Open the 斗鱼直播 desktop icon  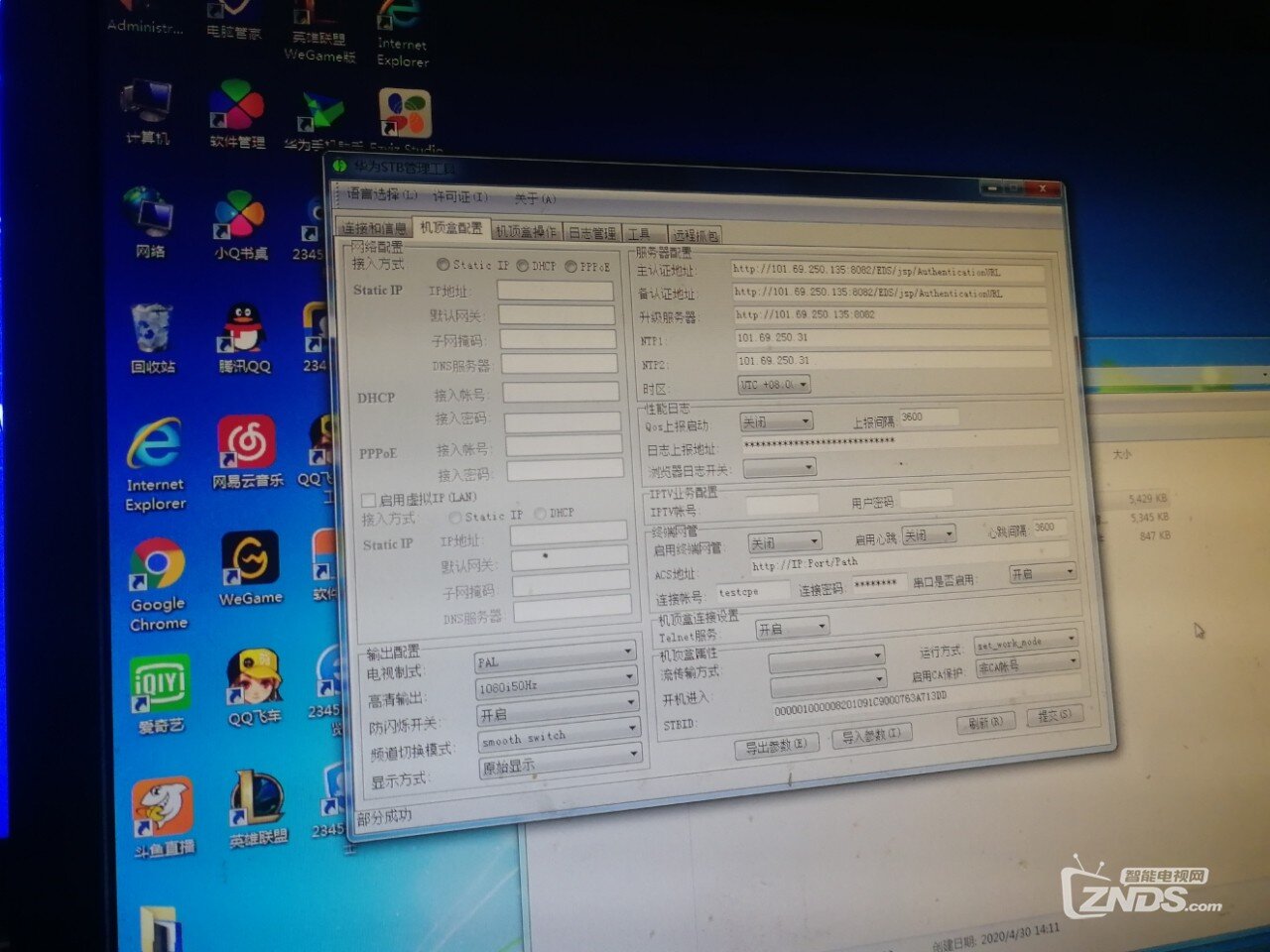163,807
